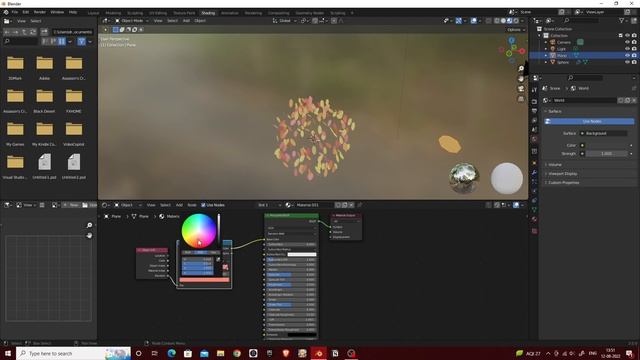
Task: Toggle viewport overlays button
Action: point(473,21)
